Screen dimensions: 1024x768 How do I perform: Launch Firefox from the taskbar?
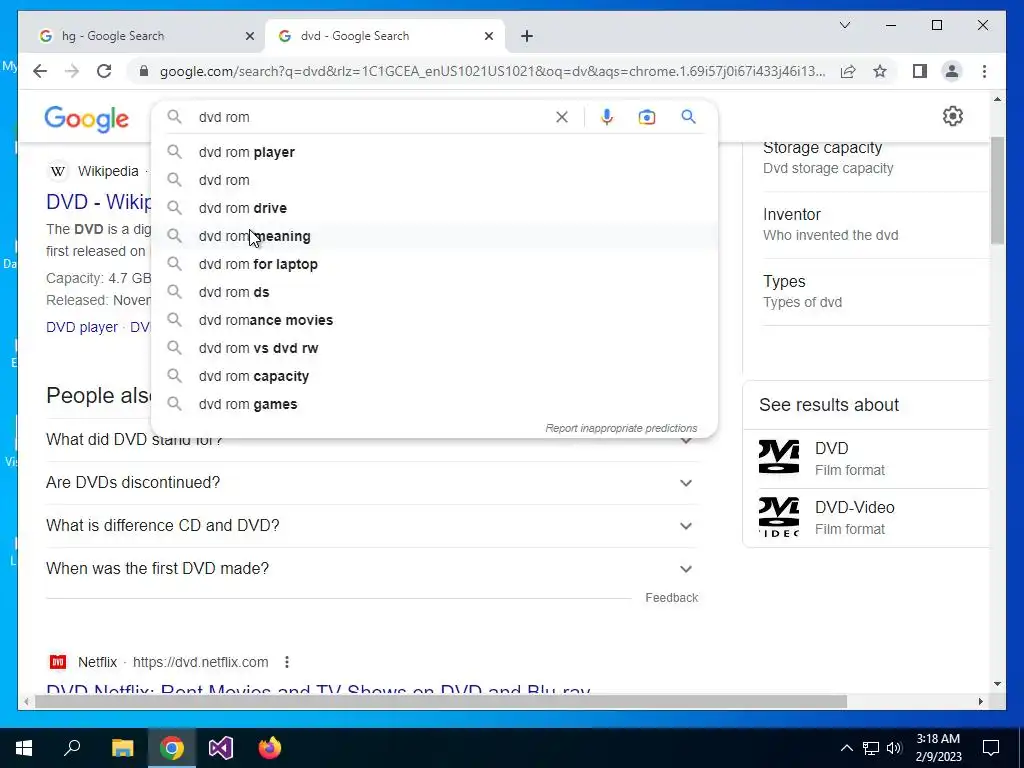[270, 748]
